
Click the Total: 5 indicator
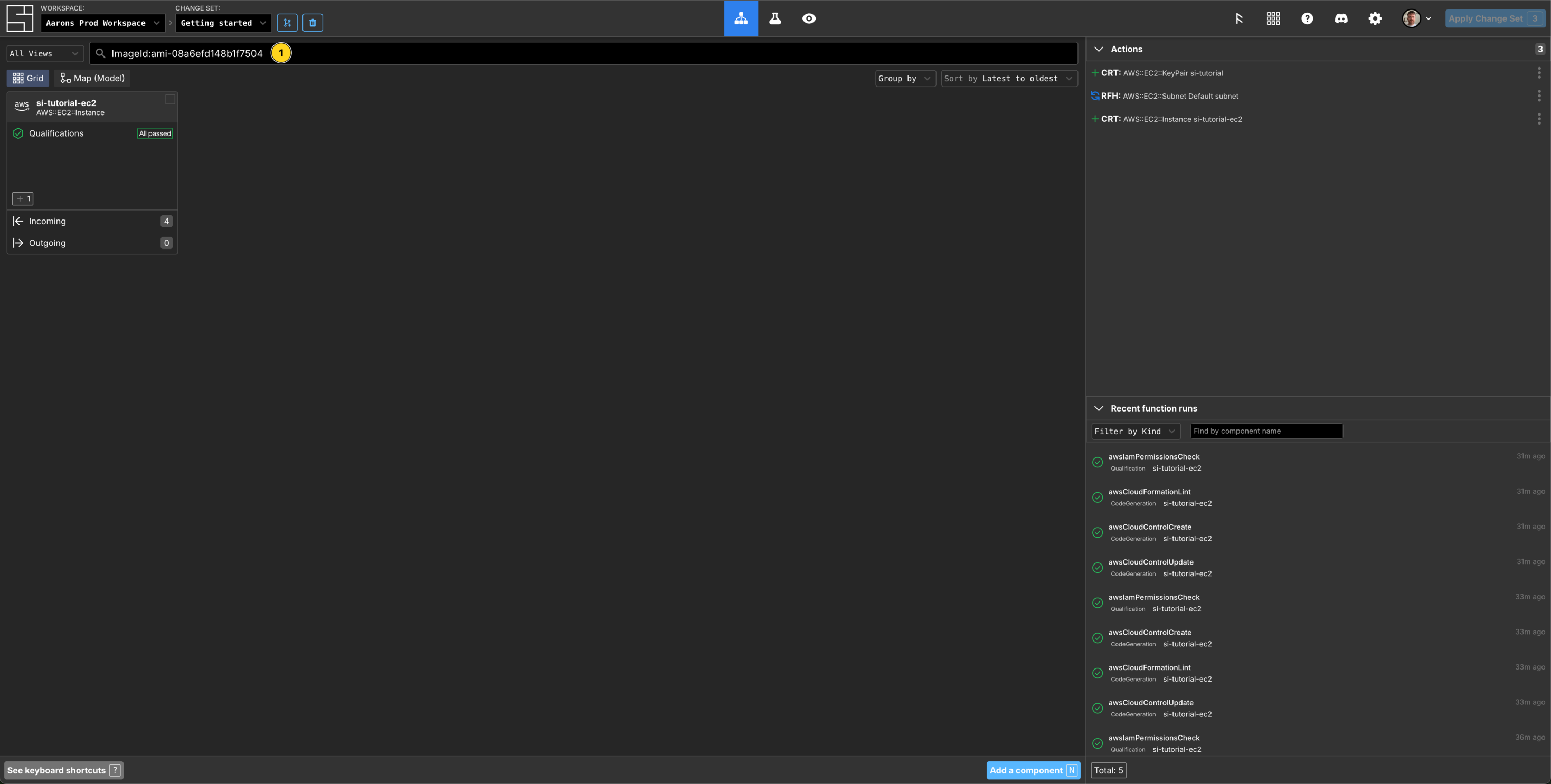(1109, 771)
